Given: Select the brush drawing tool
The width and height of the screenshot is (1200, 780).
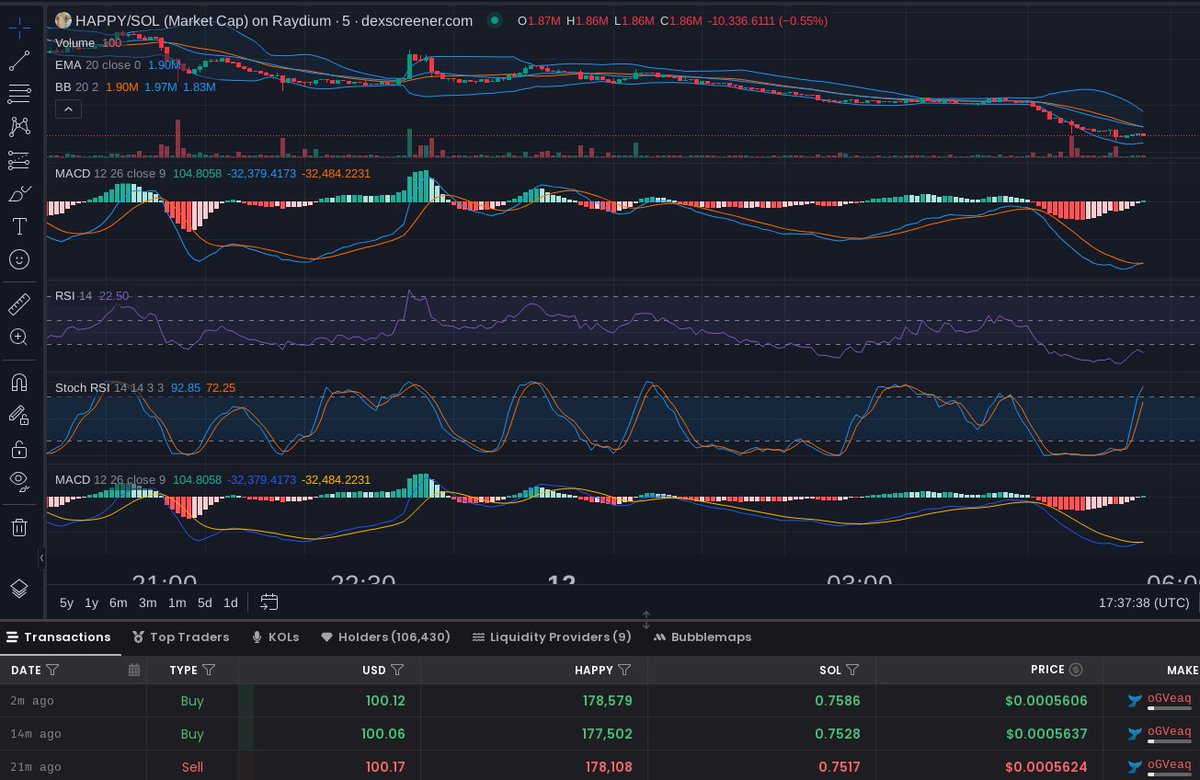Looking at the screenshot, I should point(19,193).
